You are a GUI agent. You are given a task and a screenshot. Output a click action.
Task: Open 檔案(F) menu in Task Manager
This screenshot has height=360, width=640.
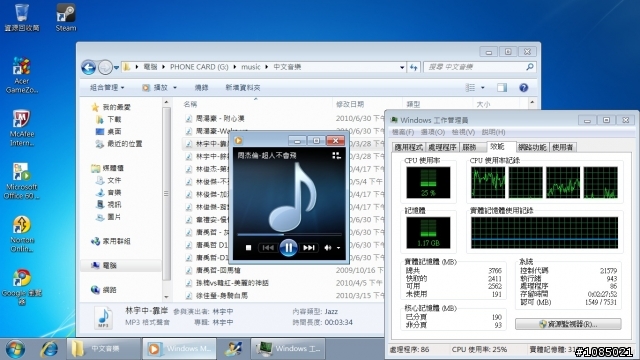(x=403, y=132)
